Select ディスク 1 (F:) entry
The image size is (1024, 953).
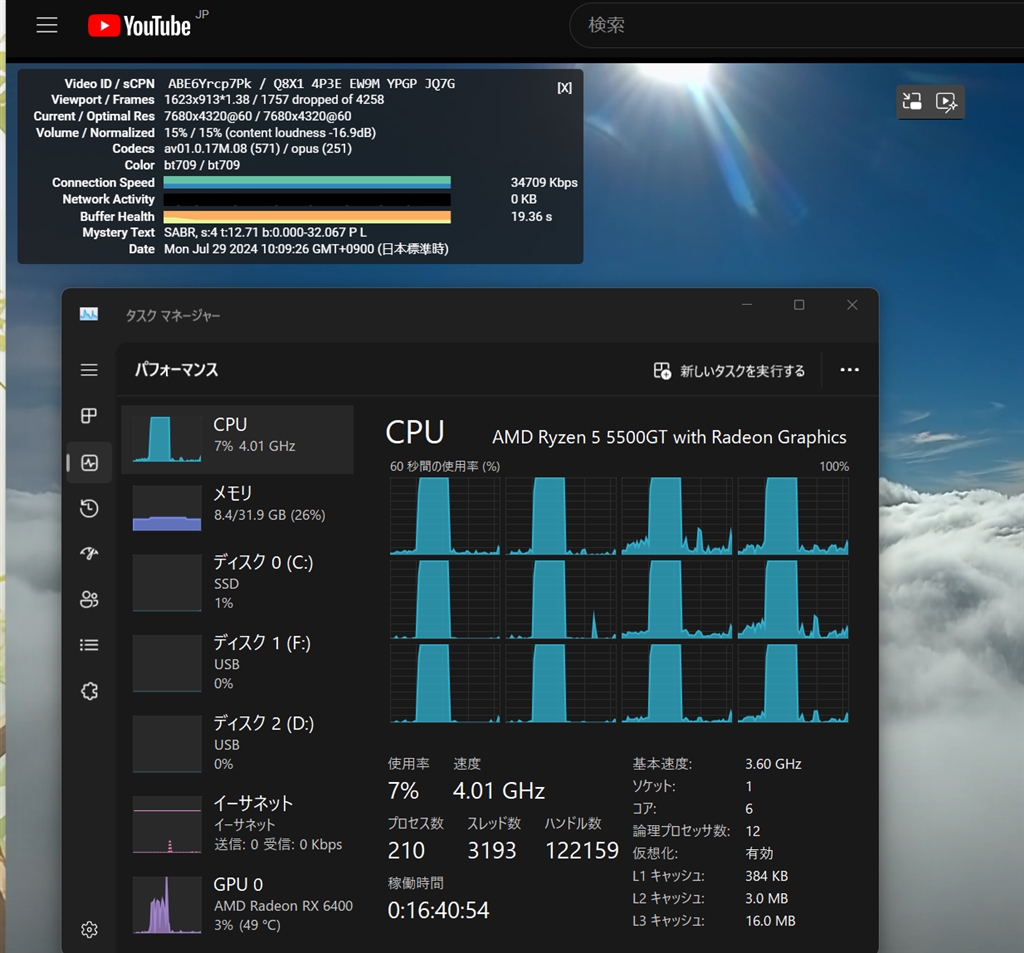coord(238,662)
